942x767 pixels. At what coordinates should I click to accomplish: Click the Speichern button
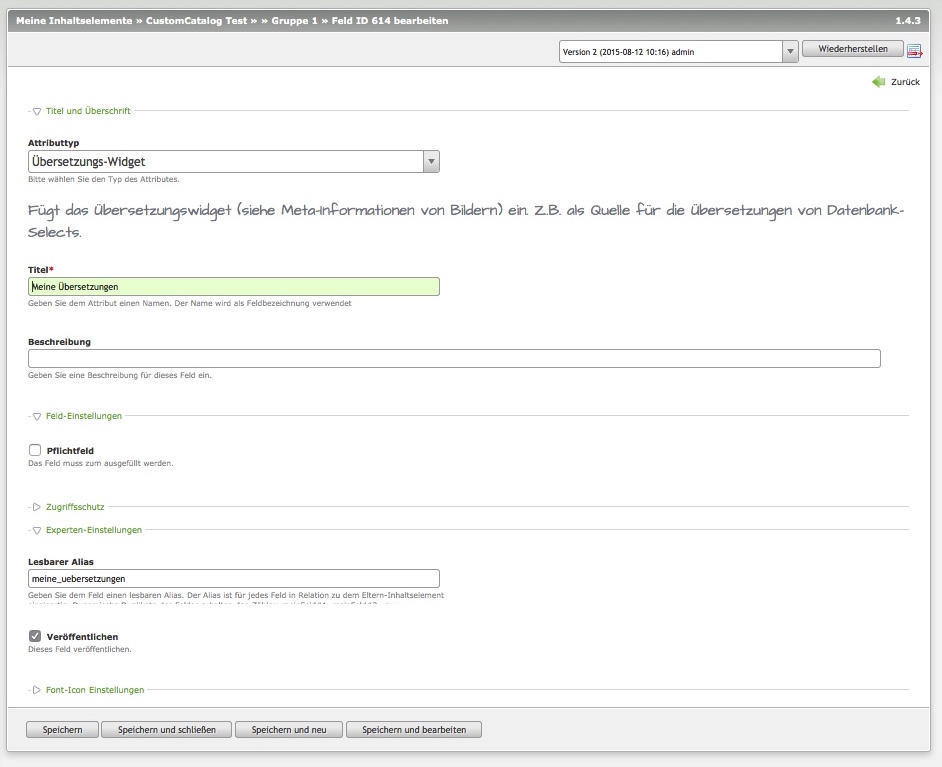62,730
